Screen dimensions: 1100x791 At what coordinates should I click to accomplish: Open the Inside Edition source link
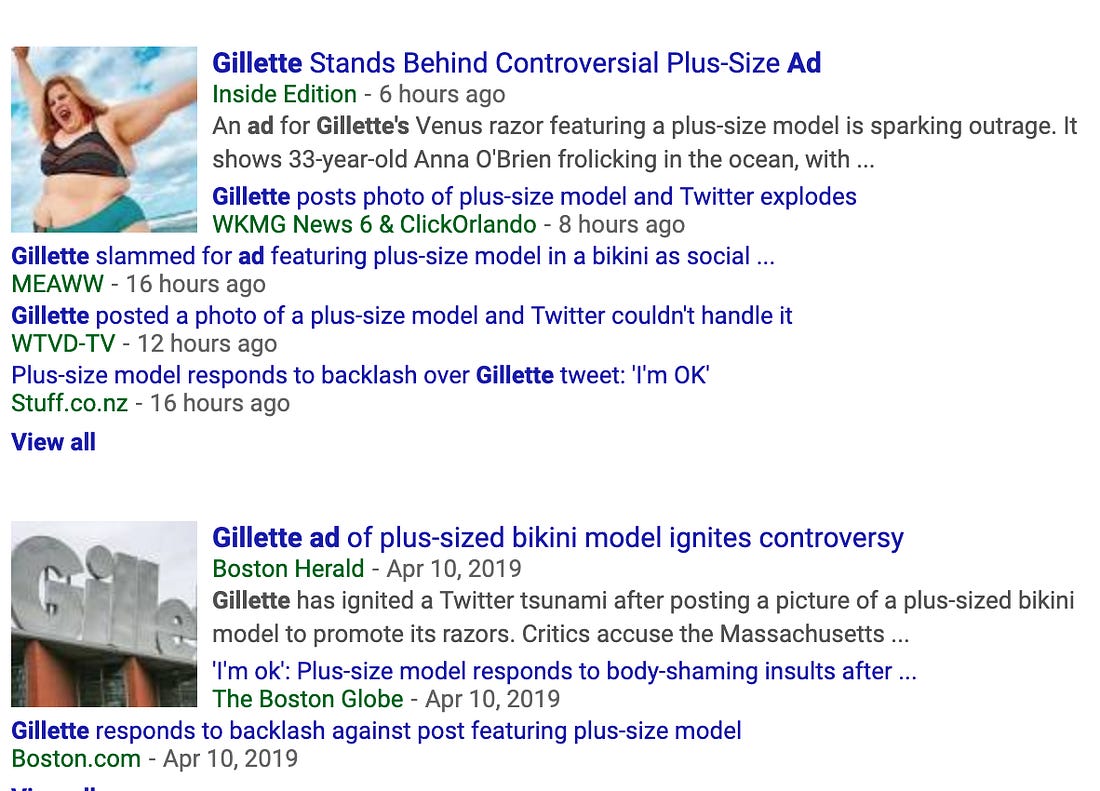284,94
